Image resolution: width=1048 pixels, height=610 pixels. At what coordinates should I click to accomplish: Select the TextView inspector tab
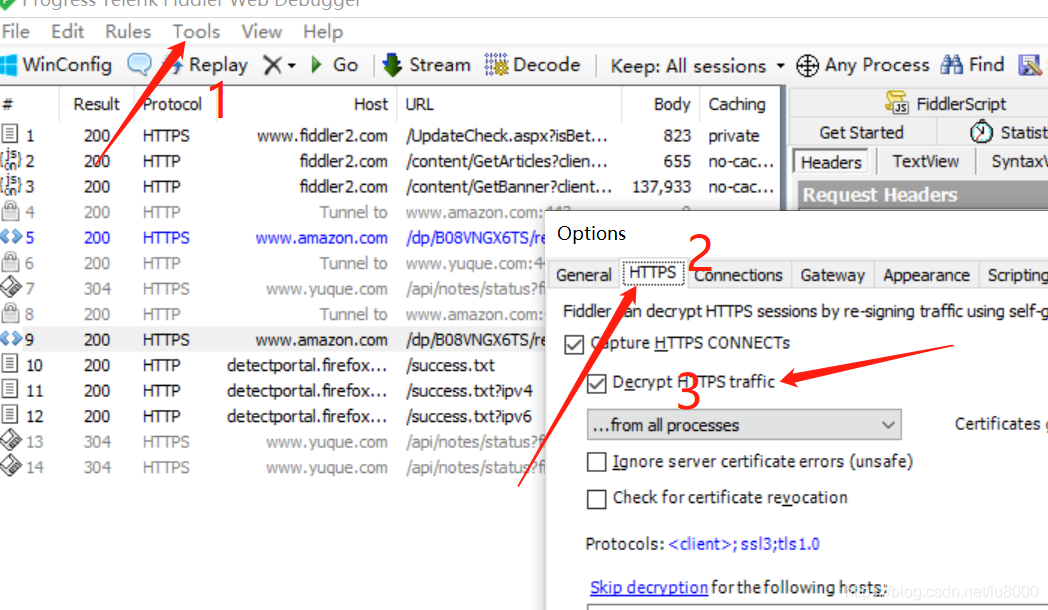coord(926,161)
